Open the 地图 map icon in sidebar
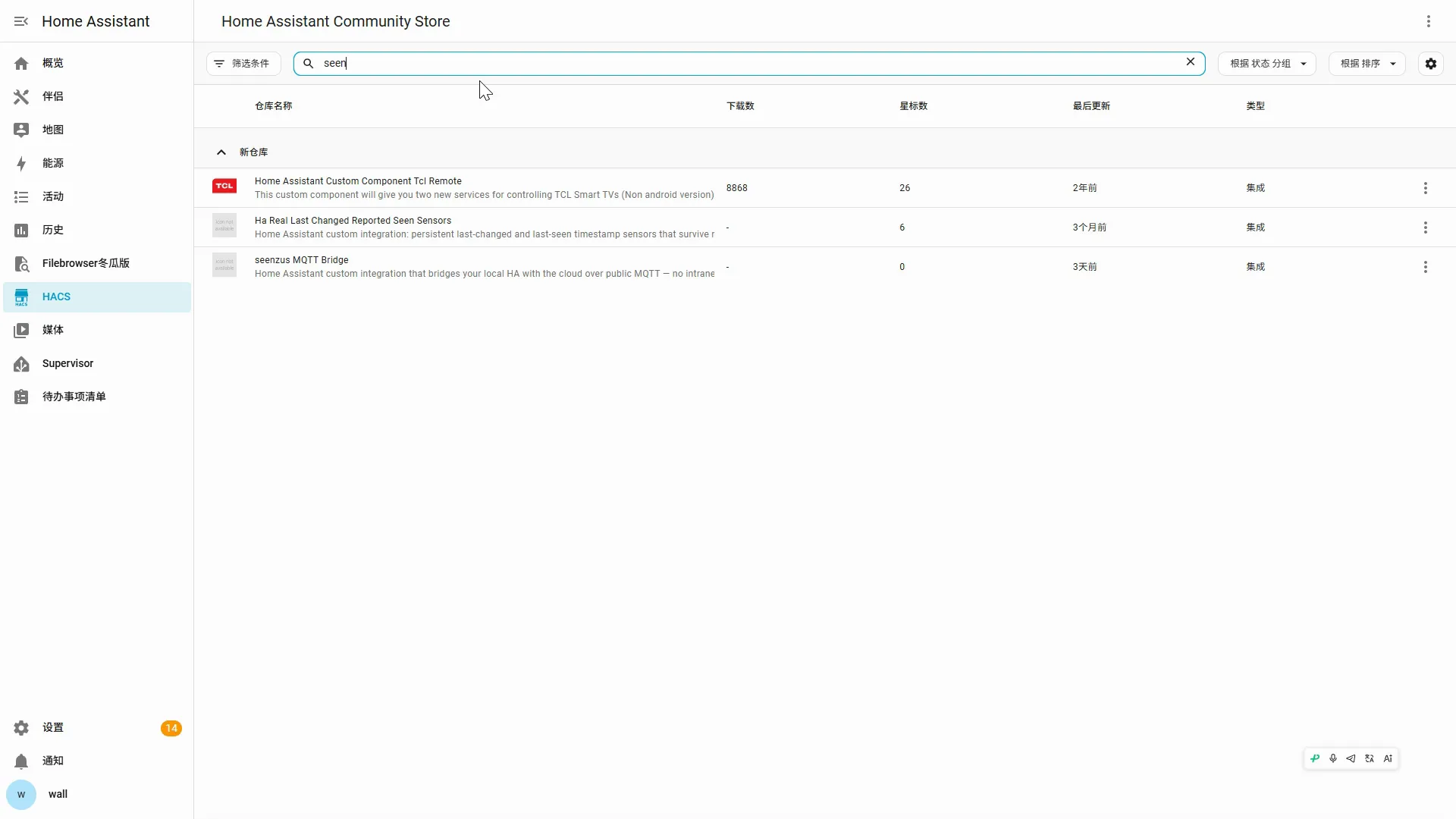This screenshot has width=1456, height=819. (21, 130)
